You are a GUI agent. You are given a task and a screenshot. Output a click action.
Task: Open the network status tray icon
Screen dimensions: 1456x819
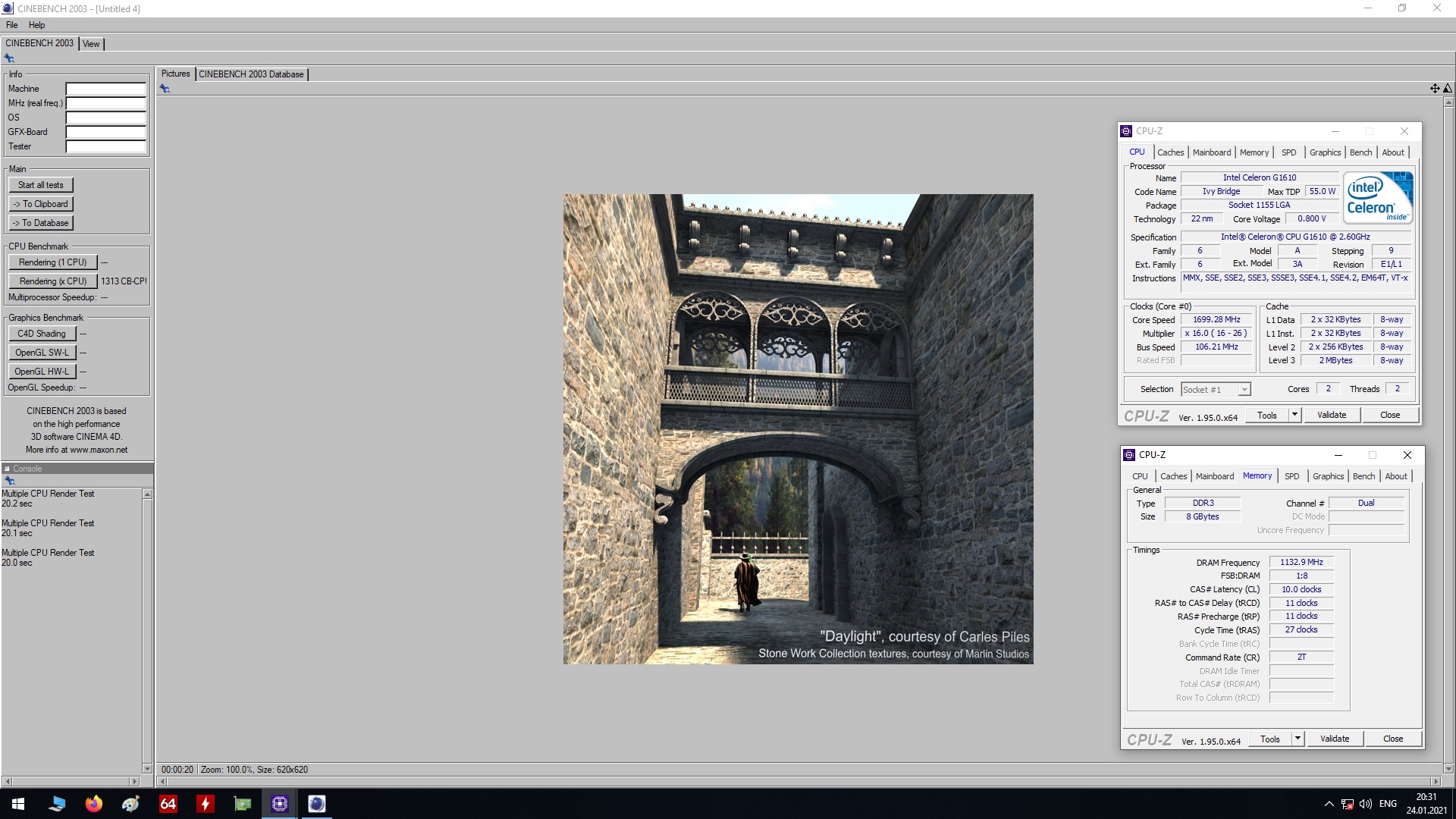[x=1348, y=804]
